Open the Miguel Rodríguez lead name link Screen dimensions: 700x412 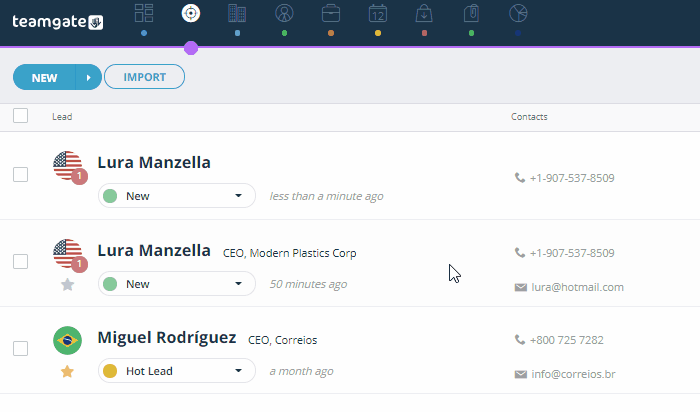coord(167,337)
